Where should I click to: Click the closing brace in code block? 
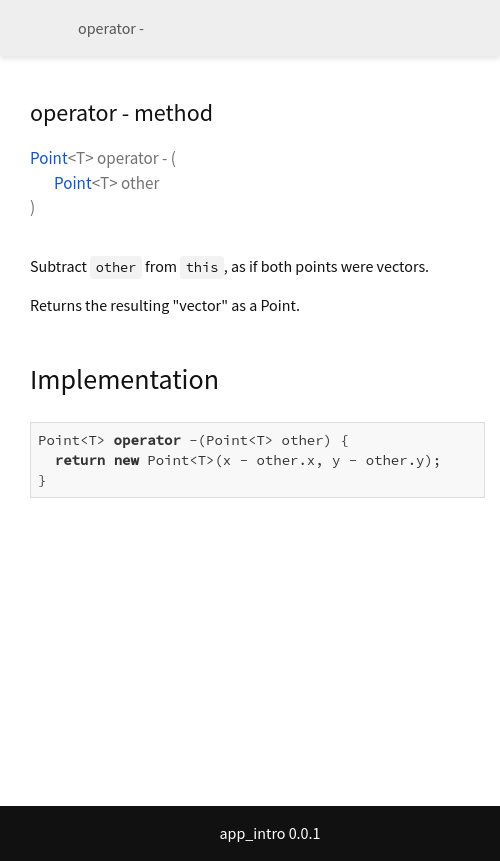point(42,480)
